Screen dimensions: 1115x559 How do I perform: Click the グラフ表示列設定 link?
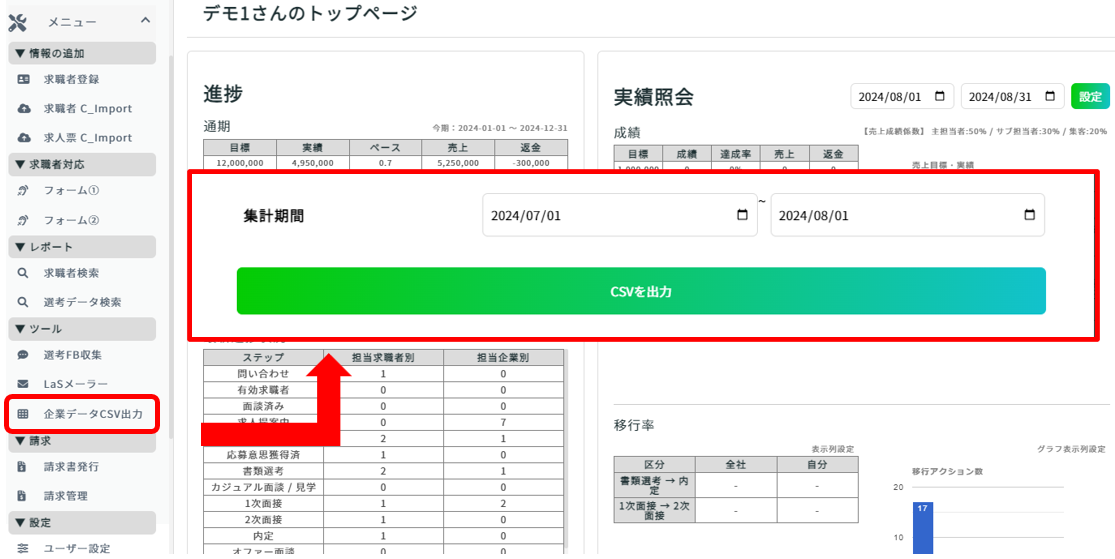(1072, 449)
